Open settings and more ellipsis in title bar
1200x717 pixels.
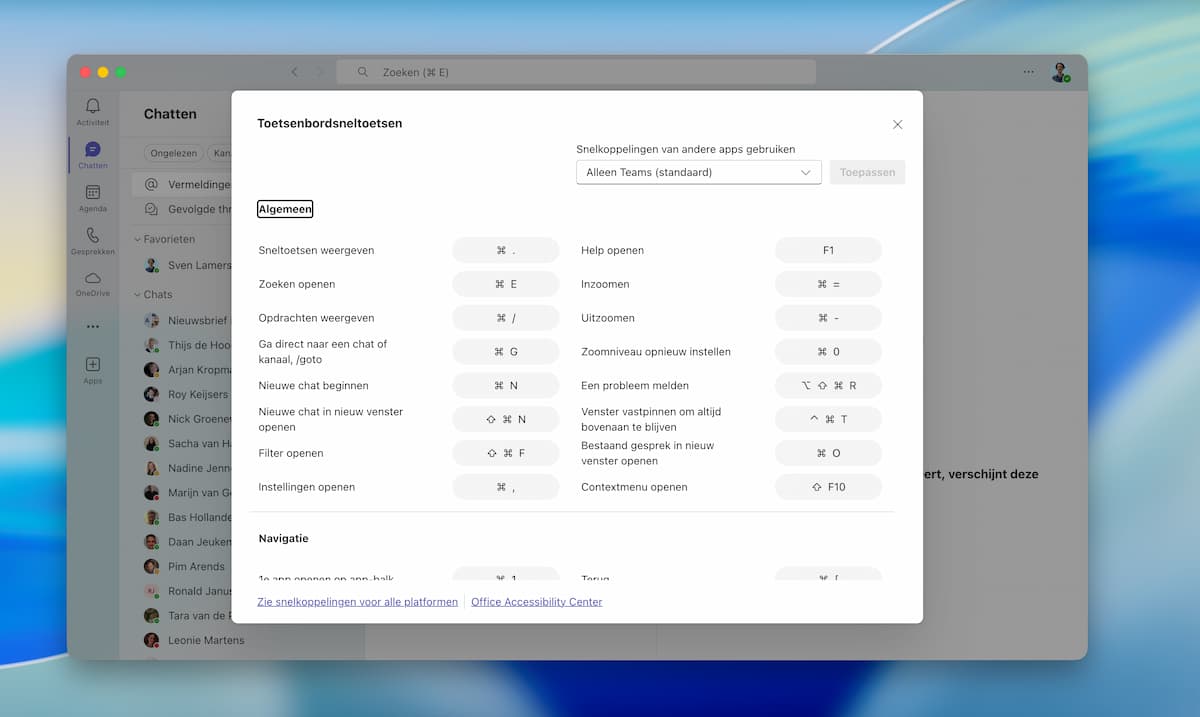(x=1029, y=72)
